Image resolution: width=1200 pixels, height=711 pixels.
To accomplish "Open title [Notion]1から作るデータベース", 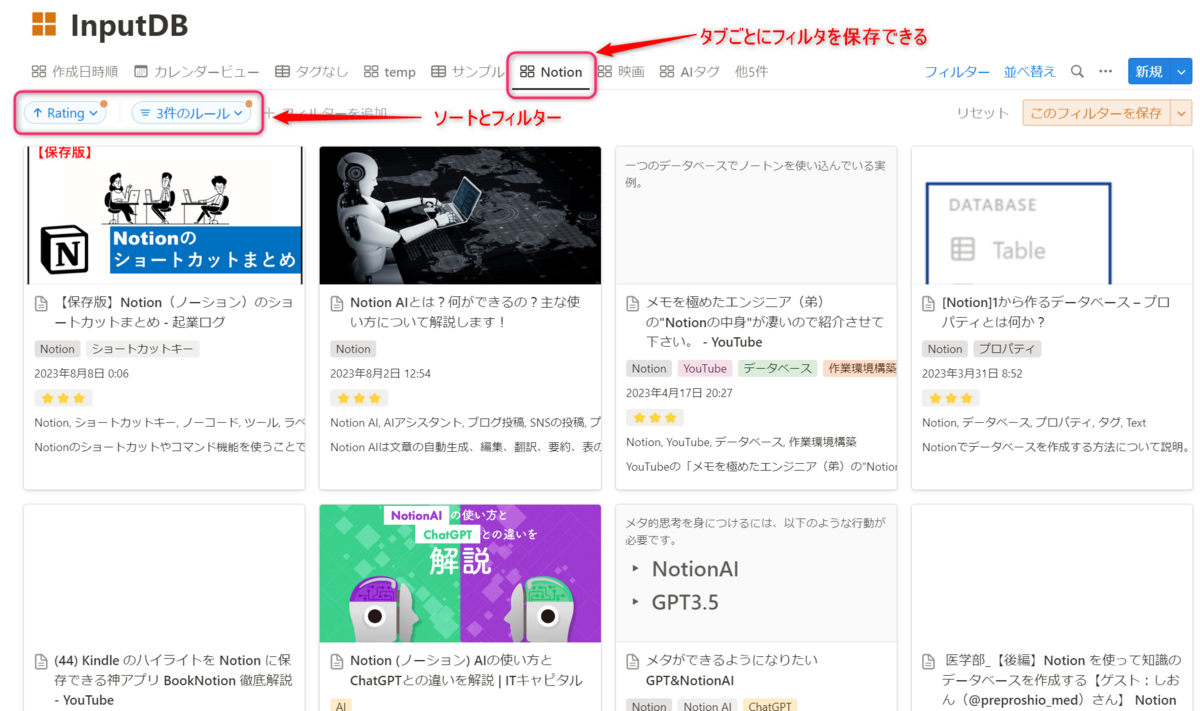I will tap(1056, 312).
